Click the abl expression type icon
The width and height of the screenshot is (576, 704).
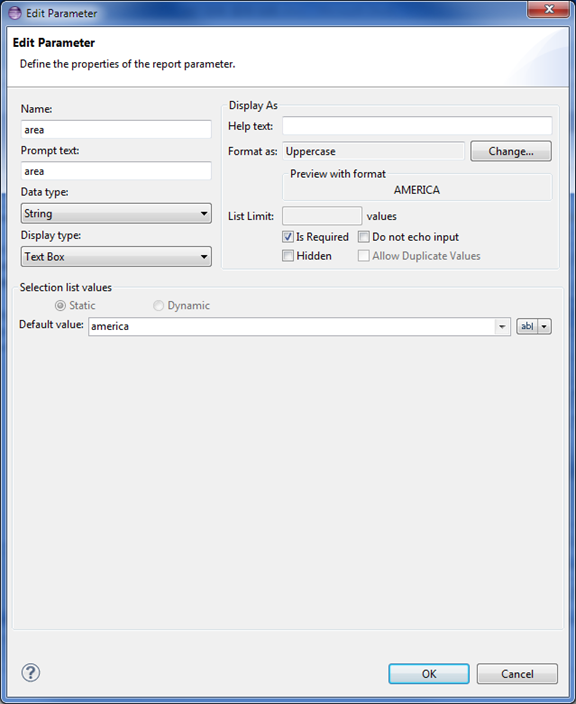(527, 326)
